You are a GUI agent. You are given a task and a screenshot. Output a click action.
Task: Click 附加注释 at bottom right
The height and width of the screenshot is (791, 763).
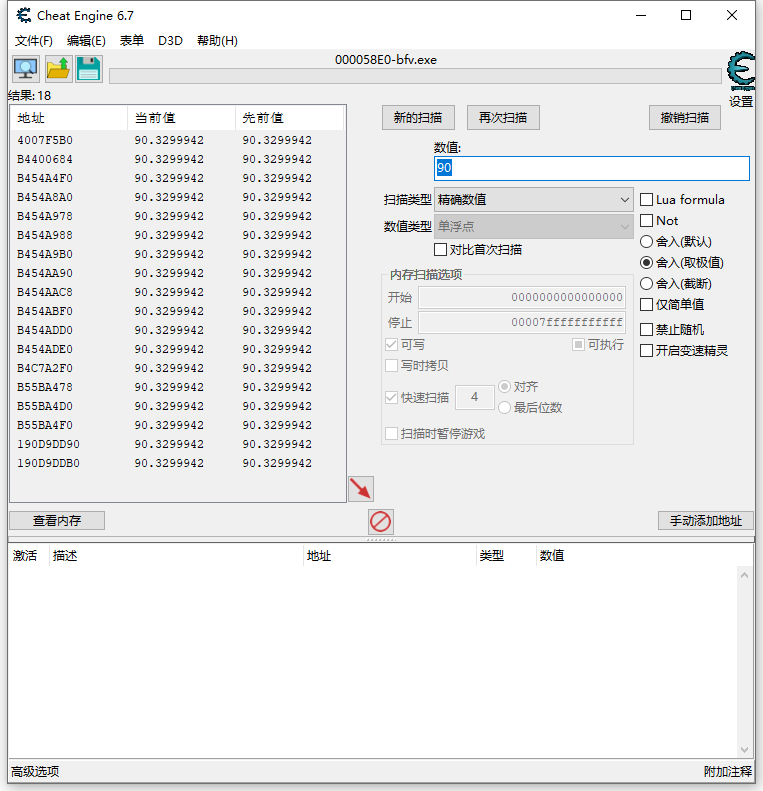[728, 771]
